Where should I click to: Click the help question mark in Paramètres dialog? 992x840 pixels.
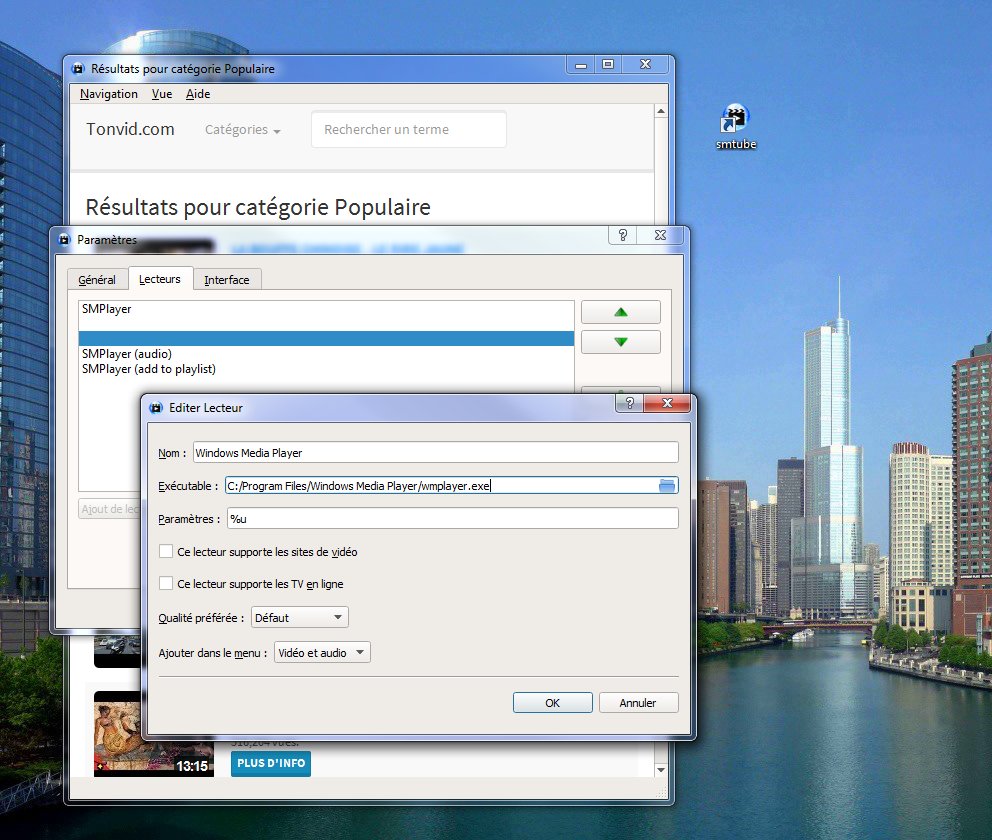click(623, 235)
